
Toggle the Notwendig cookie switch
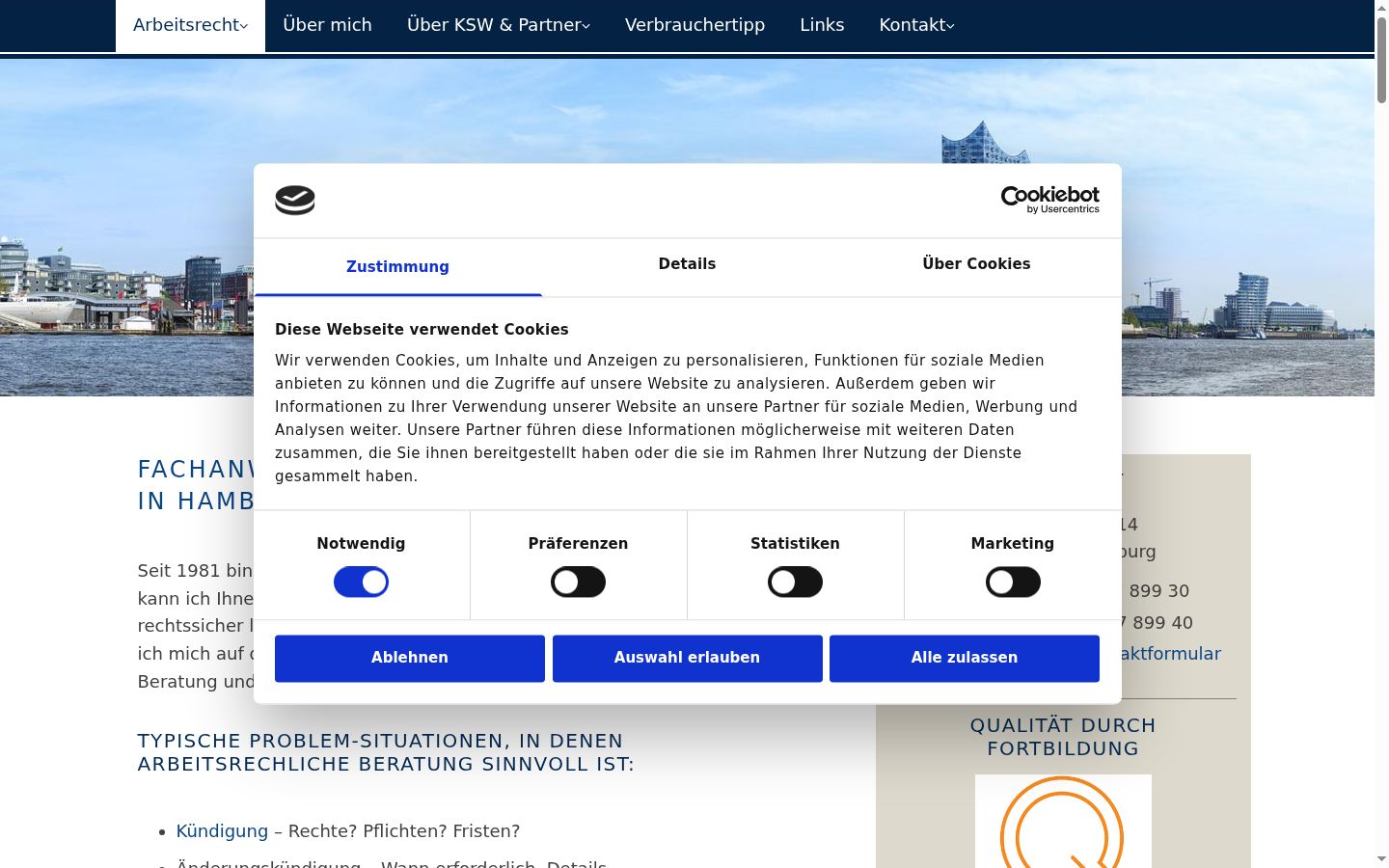click(x=361, y=583)
